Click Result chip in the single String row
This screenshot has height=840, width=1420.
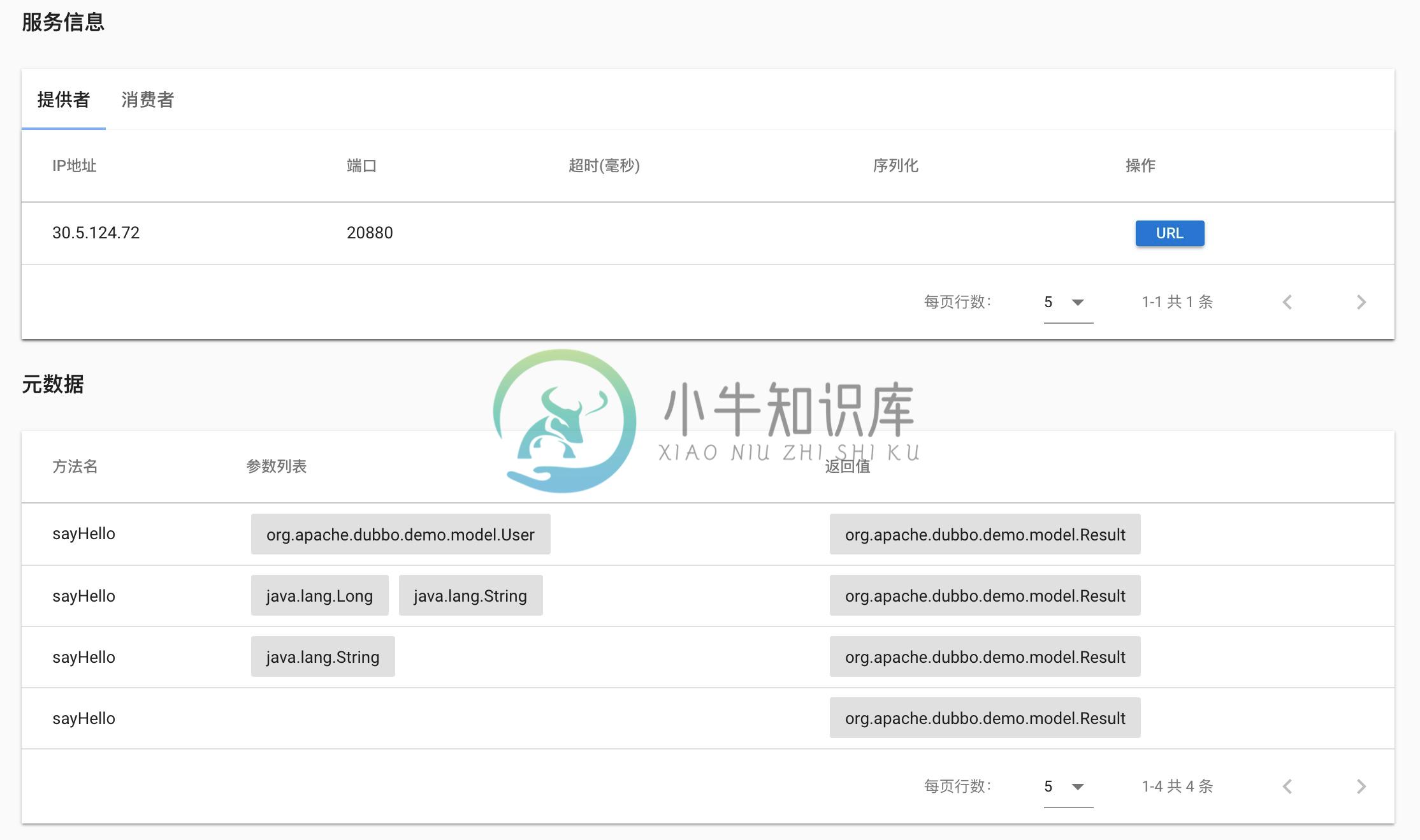[x=985, y=657]
